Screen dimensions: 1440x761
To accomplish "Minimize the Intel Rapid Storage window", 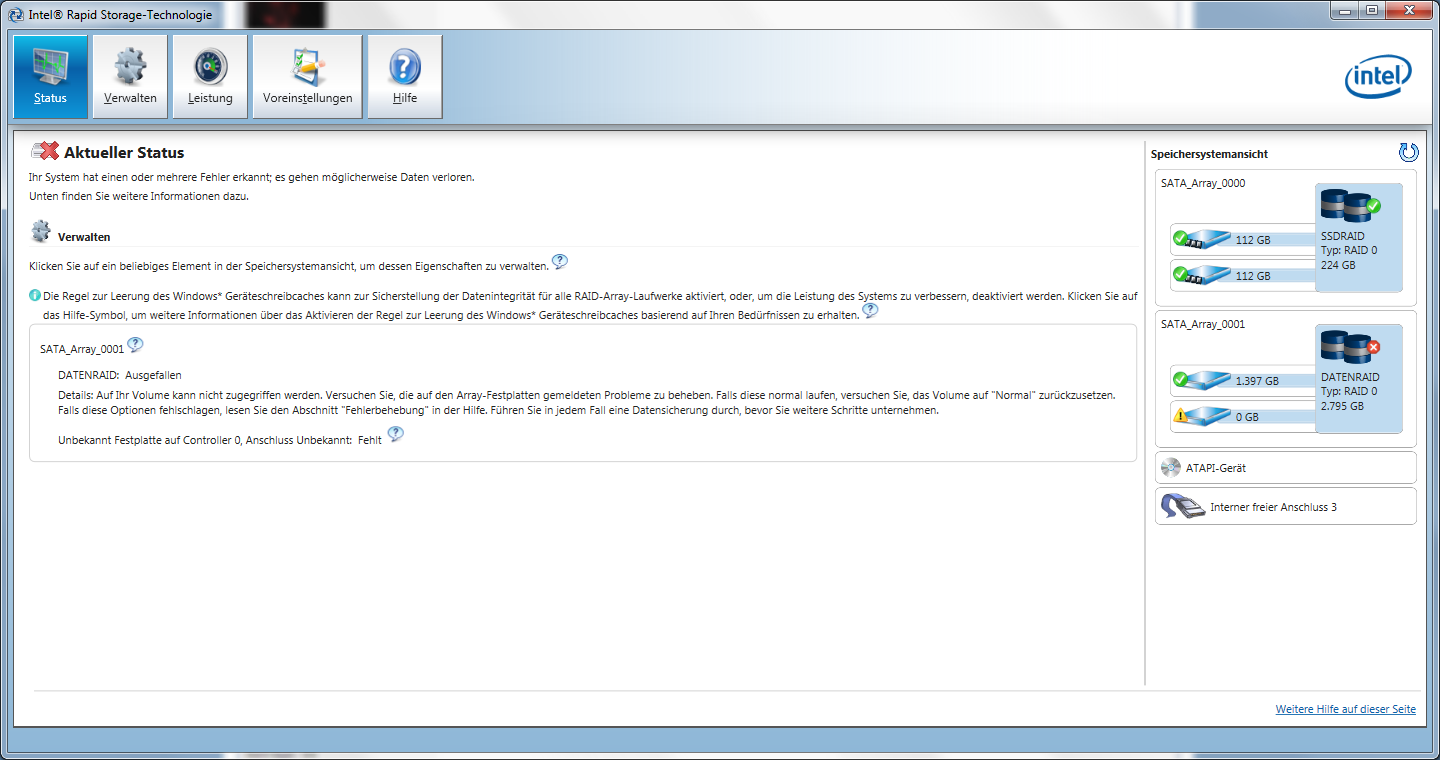I will [1344, 11].
